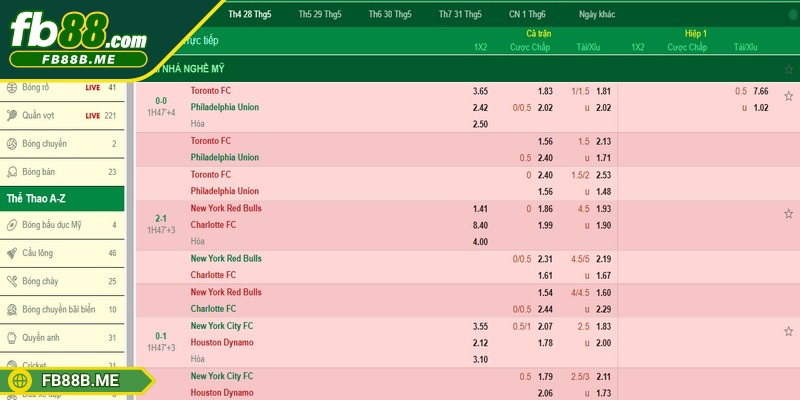Click the beach volleyball icon beside Bóng chuyền bãi biển
800x400 pixels.
pos(12,309)
